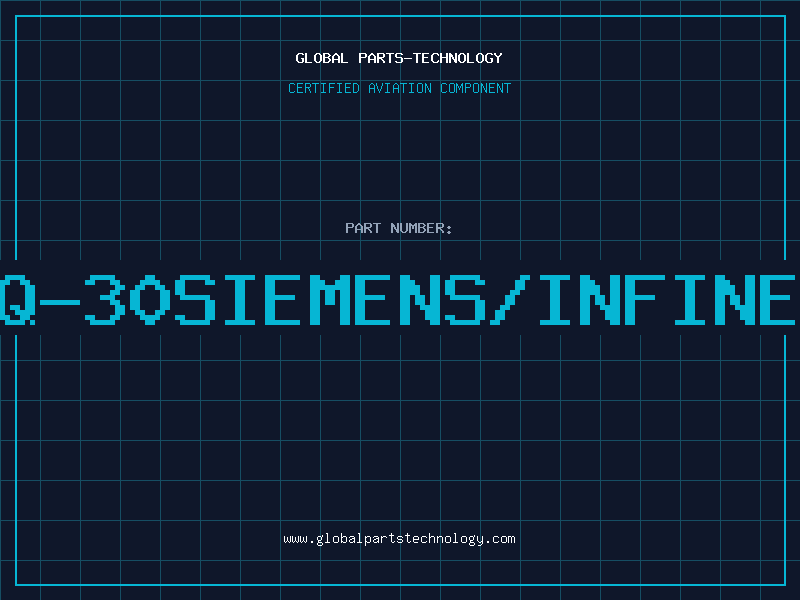
Task: Open the www.globalpartstechnology.com link
Action: [x=399, y=539]
